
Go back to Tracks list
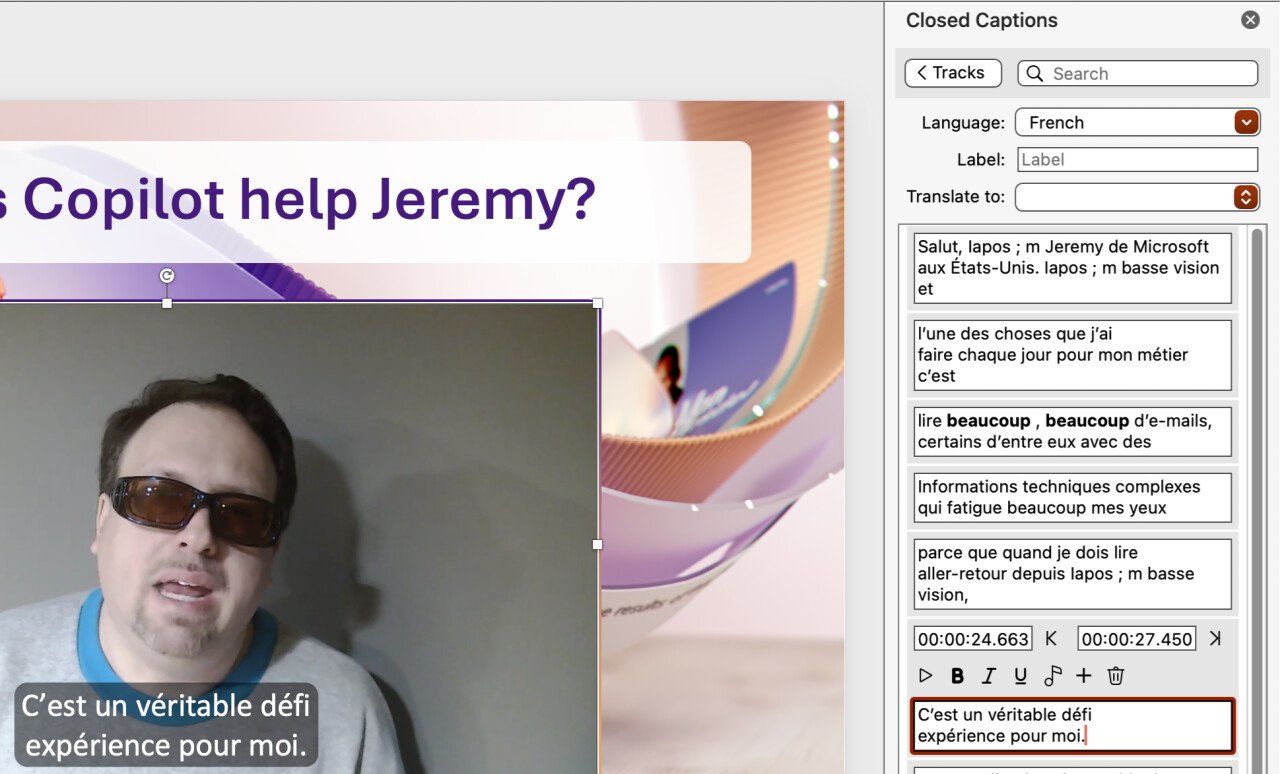click(953, 73)
